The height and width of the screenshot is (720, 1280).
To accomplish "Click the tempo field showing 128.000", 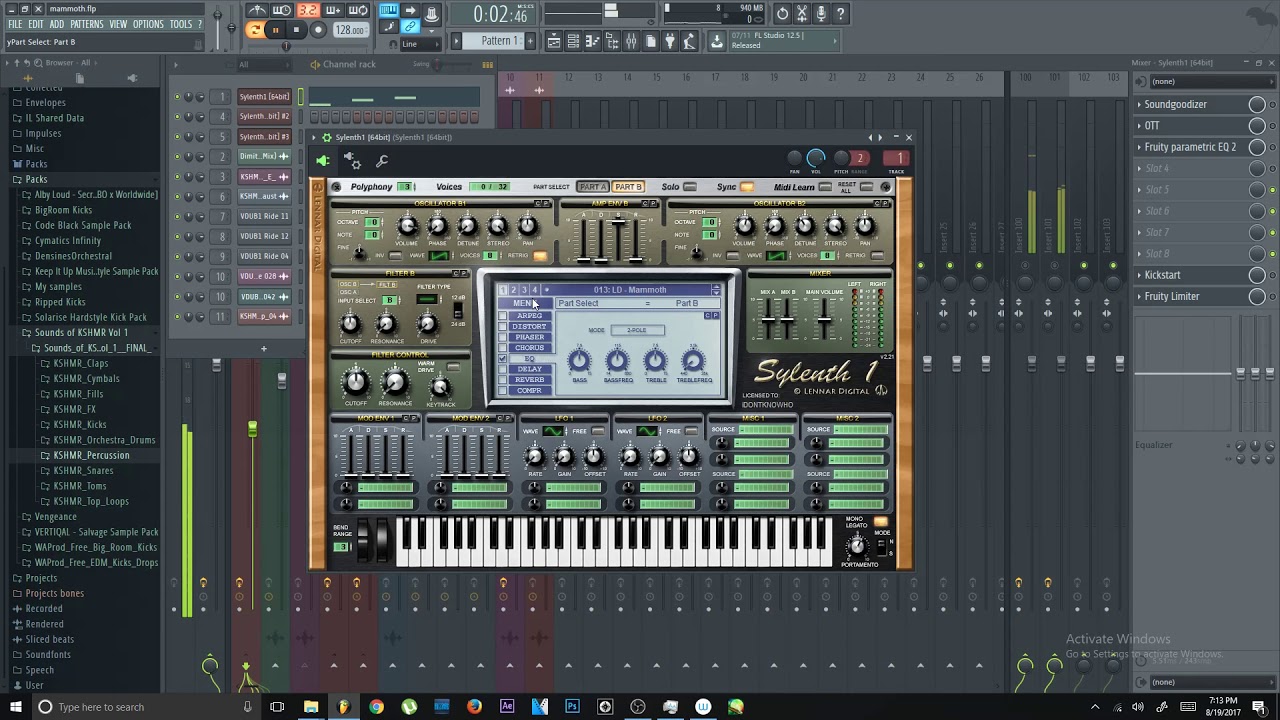I will (x=350, y=30).
